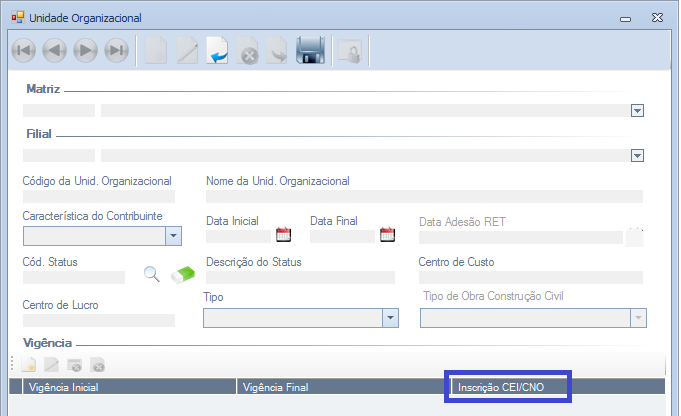Click the Data Final input field
Screen dimensions: 681x416
342,237
